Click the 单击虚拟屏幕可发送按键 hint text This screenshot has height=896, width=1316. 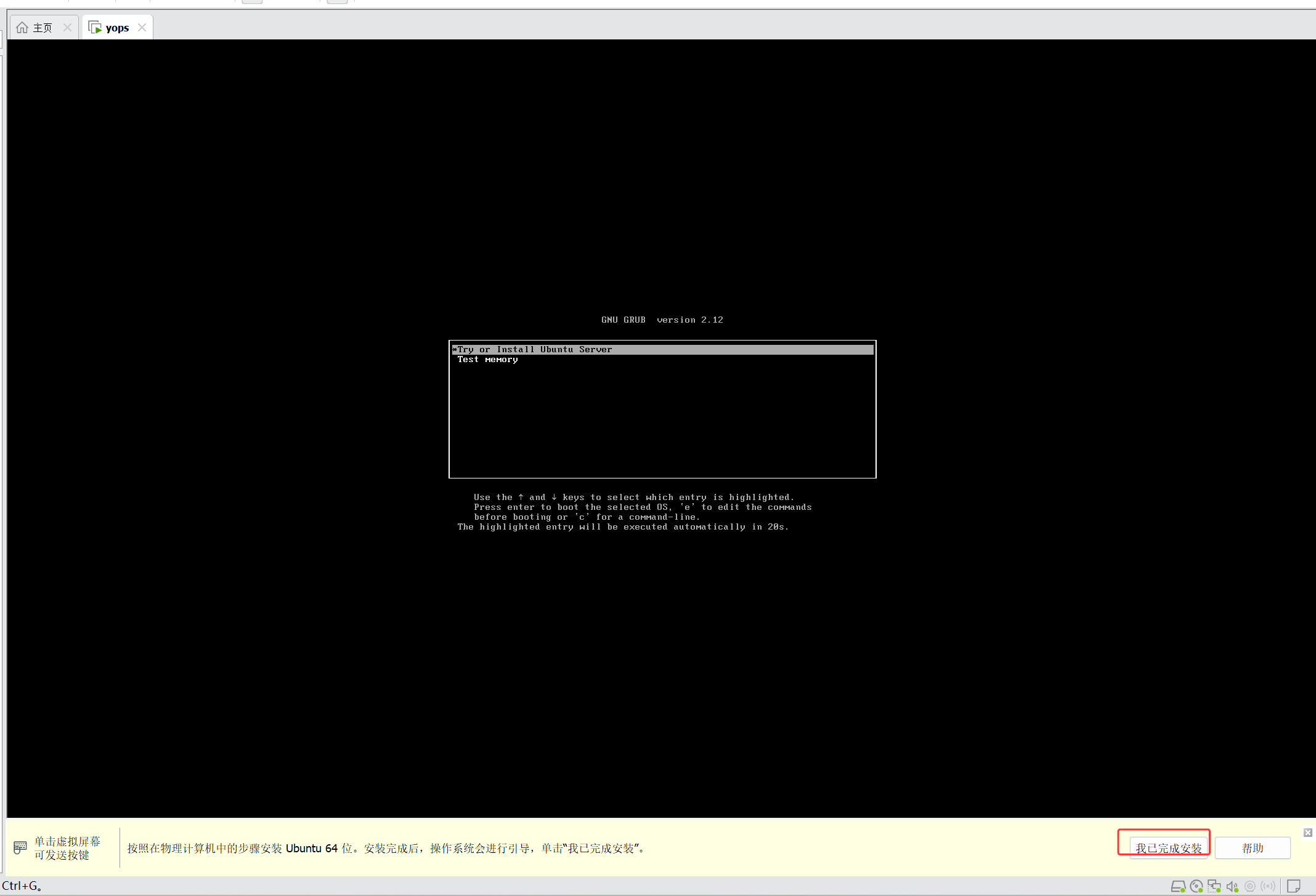(x=67, y=848)
